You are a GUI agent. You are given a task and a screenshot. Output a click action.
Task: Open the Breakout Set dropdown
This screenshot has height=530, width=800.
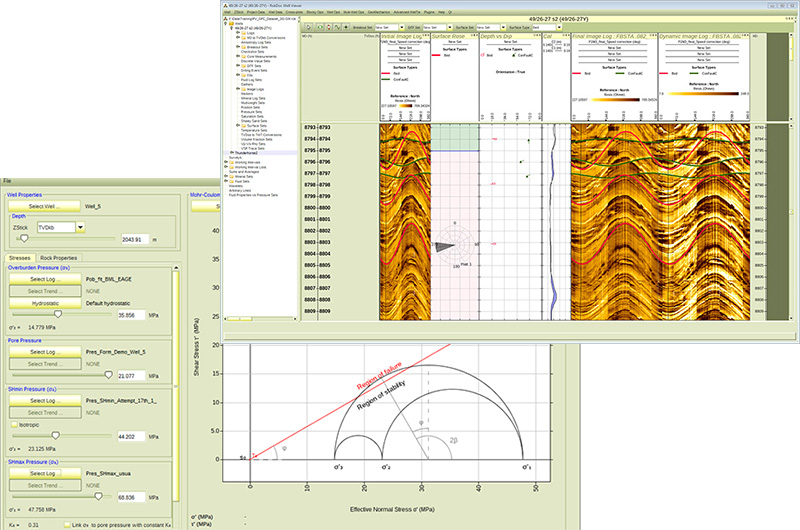click(x=390, y=27)
